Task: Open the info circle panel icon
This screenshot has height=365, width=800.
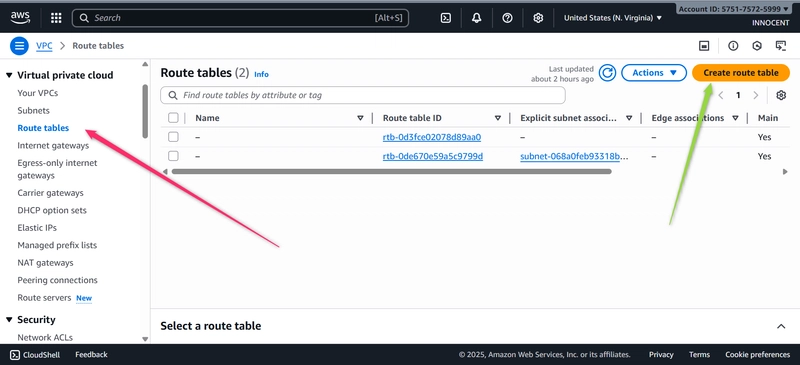Action: coord(733,46)
